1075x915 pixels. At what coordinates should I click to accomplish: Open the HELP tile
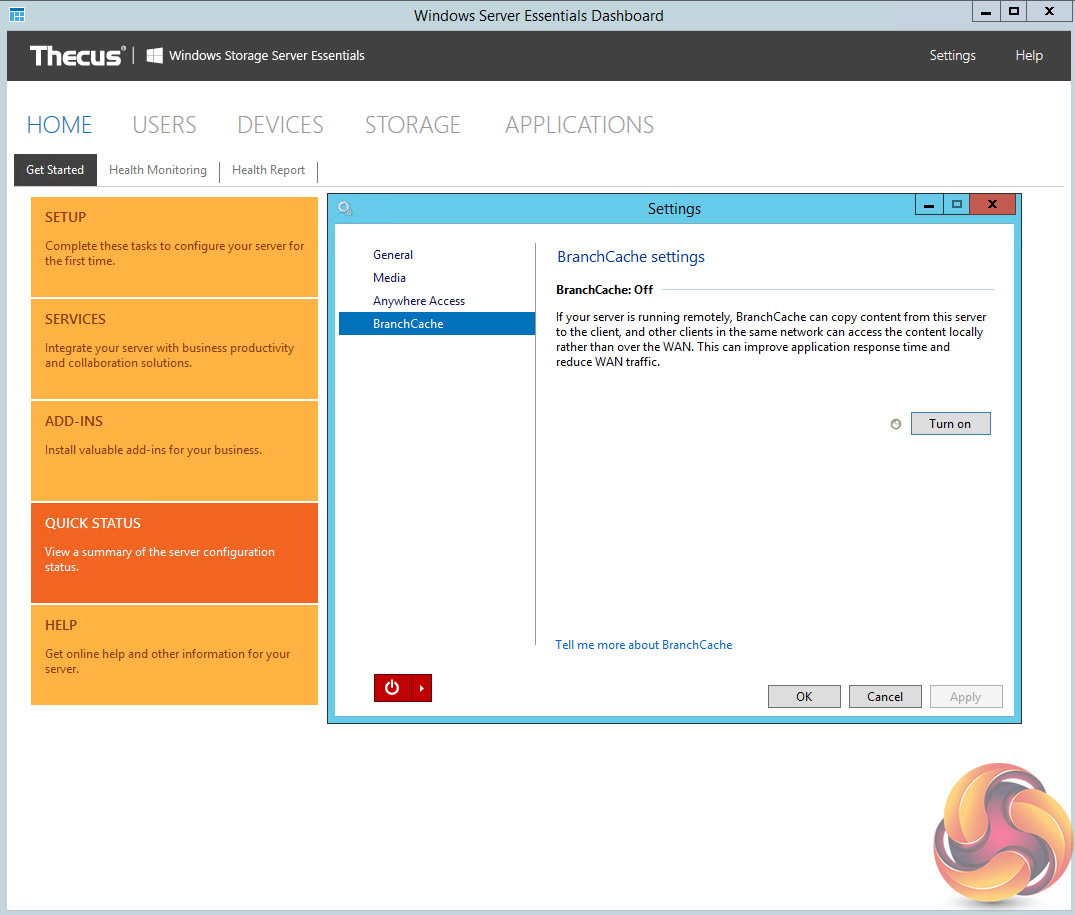pos(174,655)
